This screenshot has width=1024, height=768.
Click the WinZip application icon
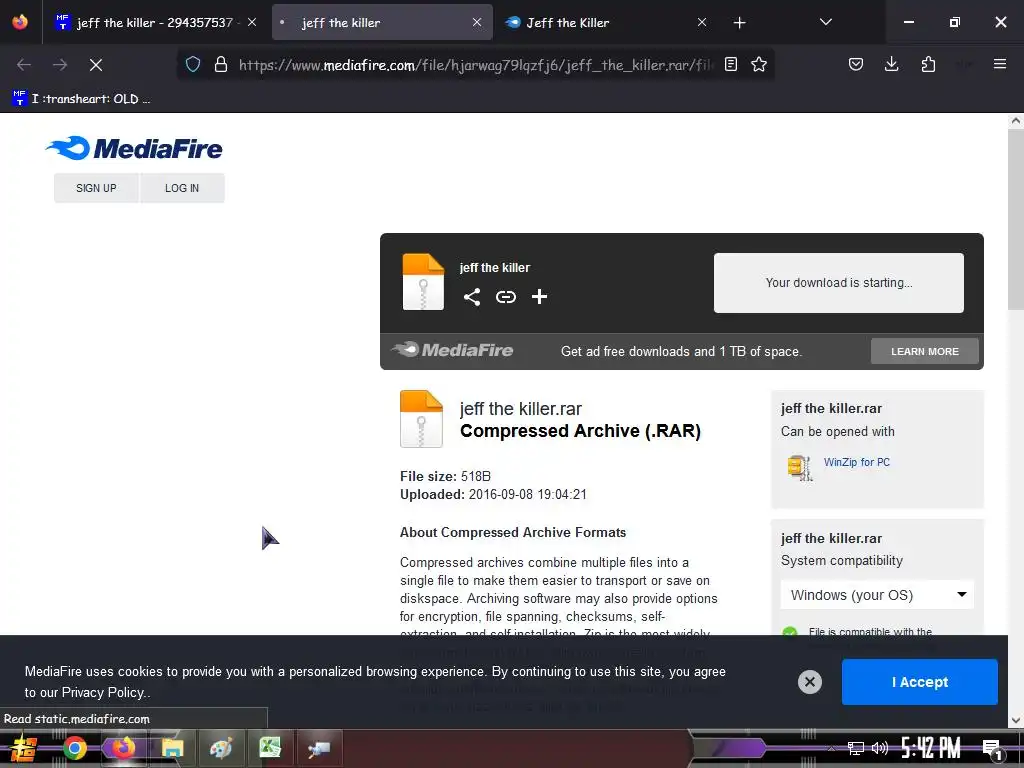pos(800,468)
